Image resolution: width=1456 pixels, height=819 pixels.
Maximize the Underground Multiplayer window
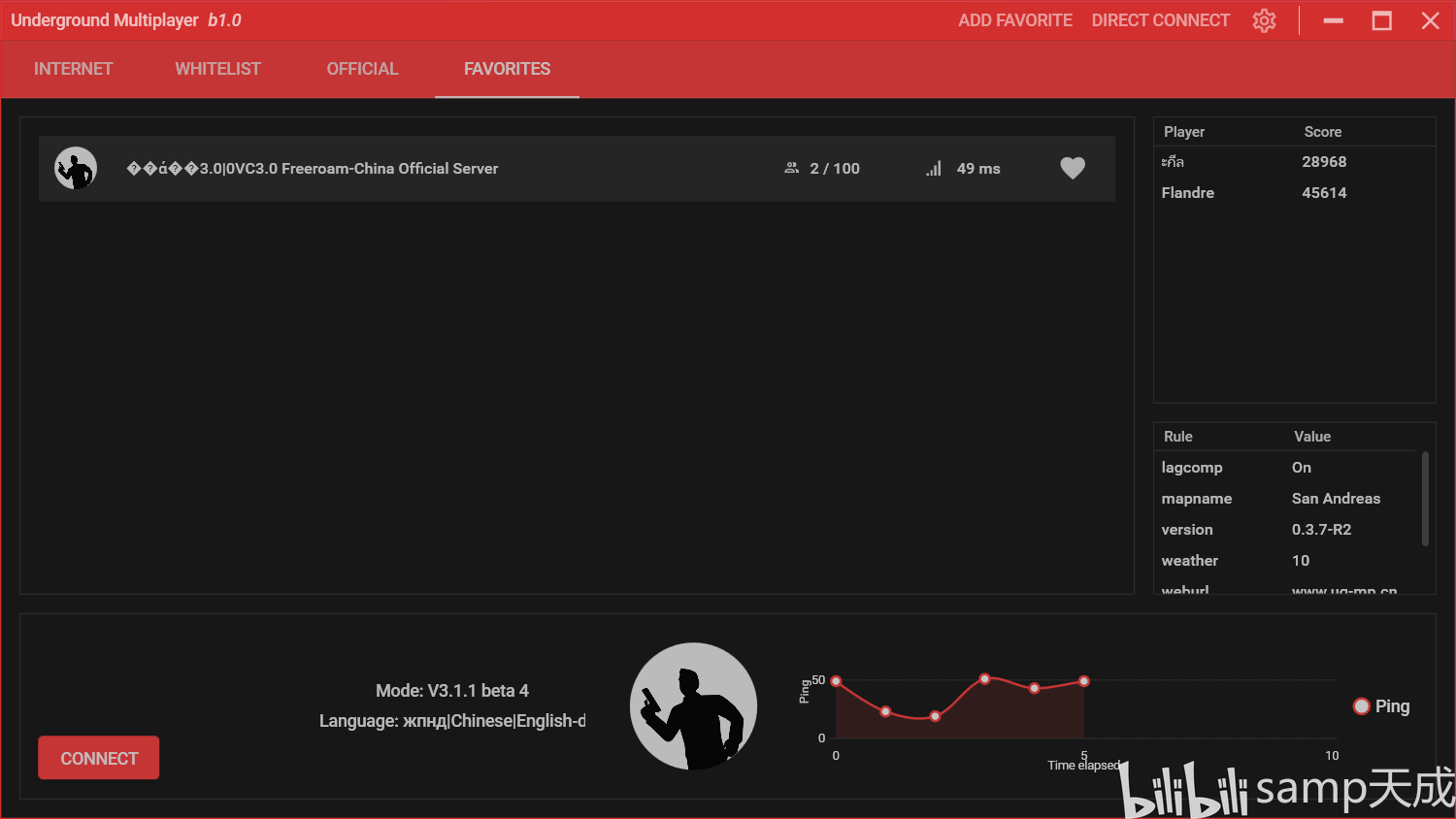click(x=1382, y=20)
